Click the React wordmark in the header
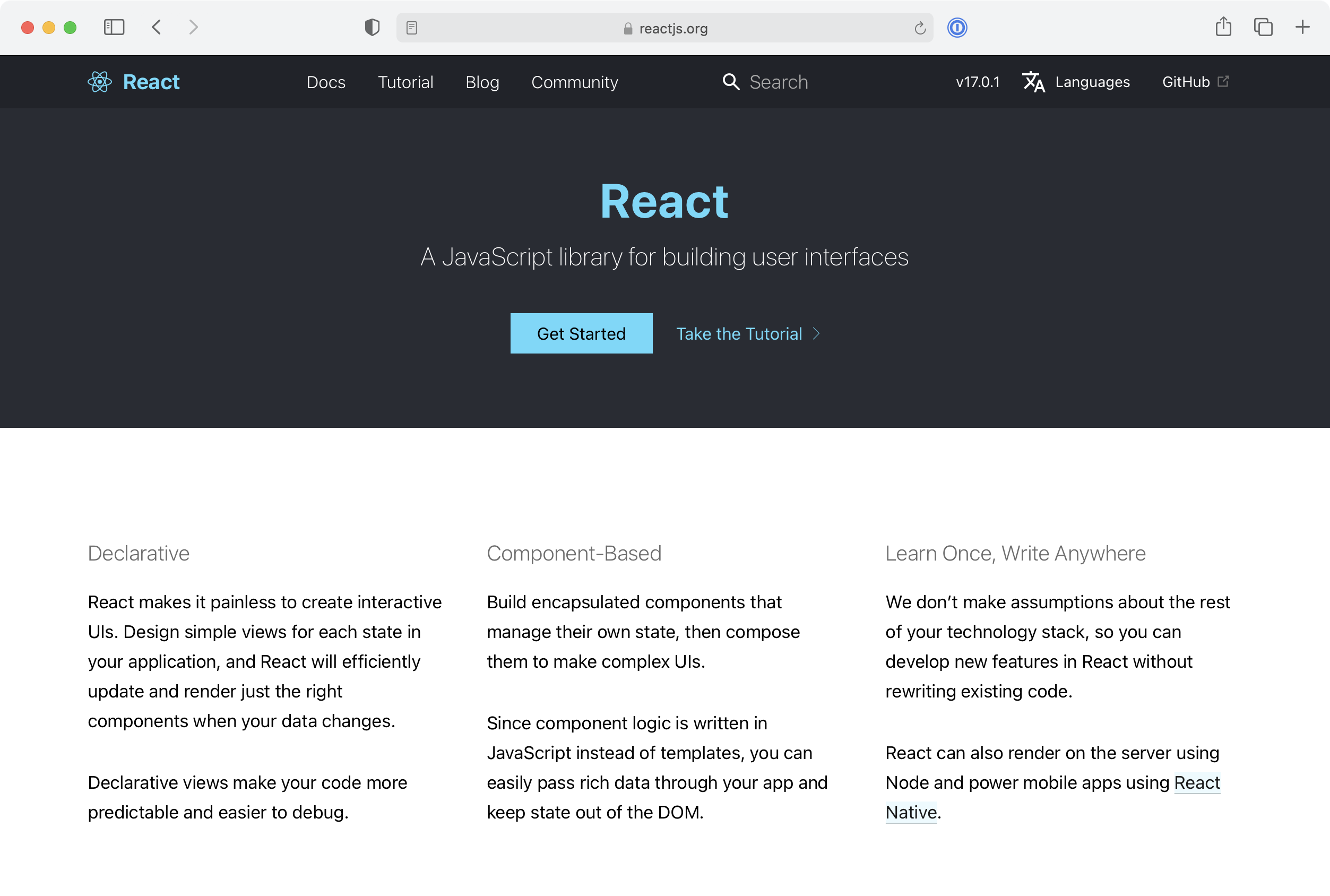1330x896 pixels. point(151,82)
